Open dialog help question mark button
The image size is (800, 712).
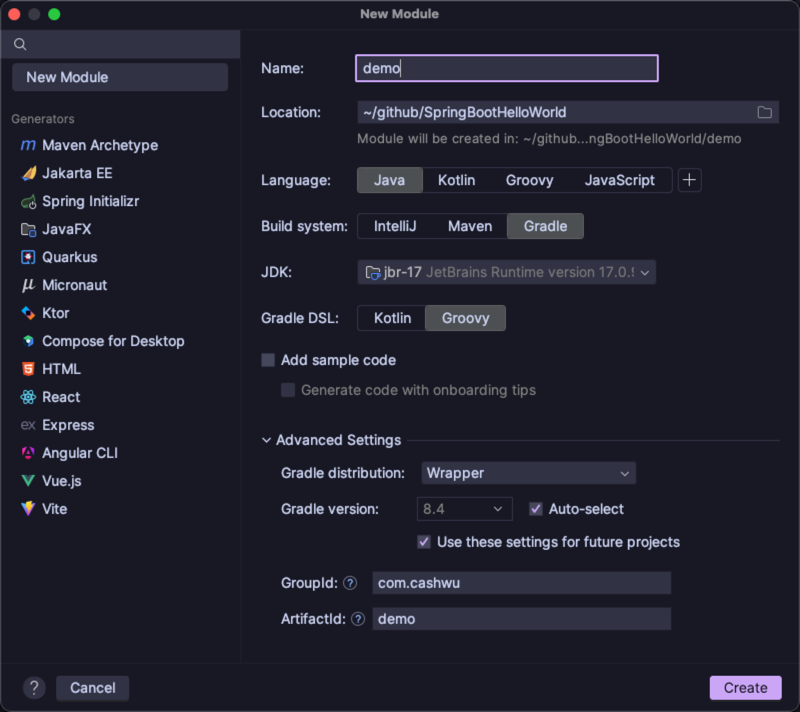(x=34, y=688)
